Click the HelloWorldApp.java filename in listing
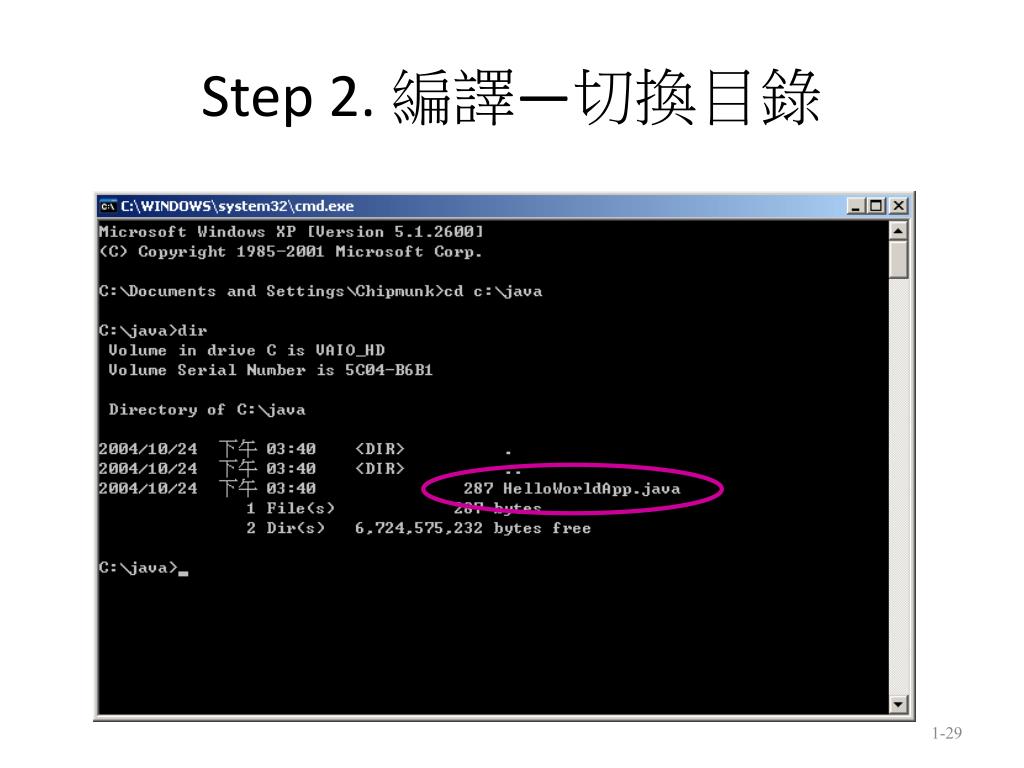The height and width of the screenshot is (768, 1024). (591, 488)
